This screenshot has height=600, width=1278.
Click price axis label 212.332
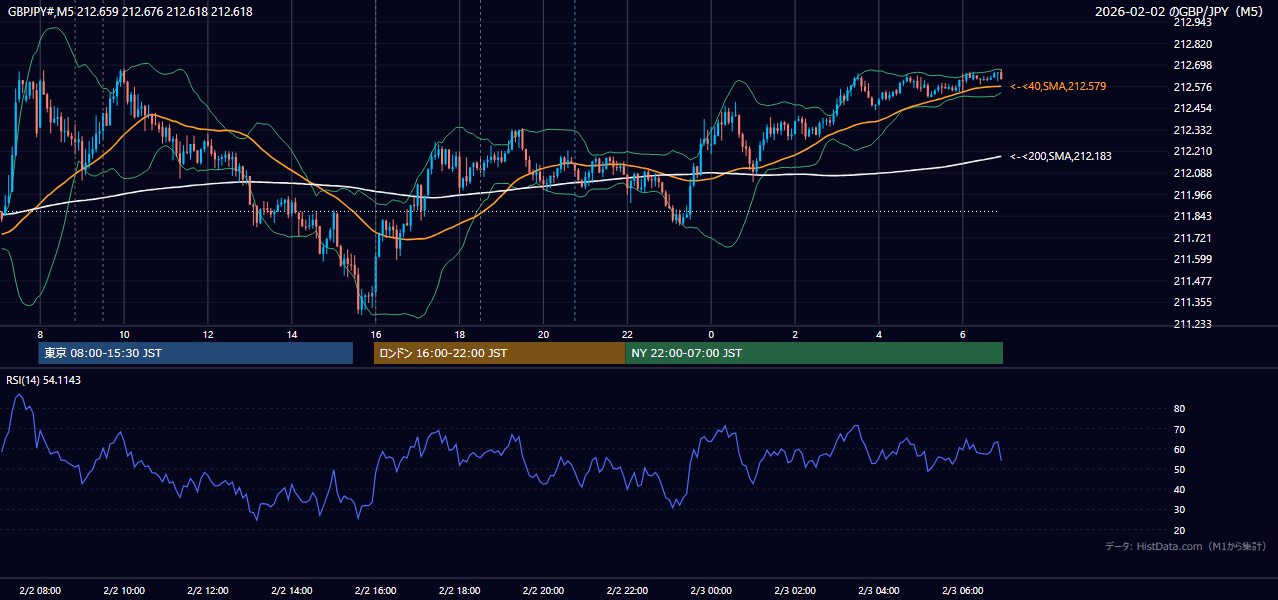coord(1193,130)
